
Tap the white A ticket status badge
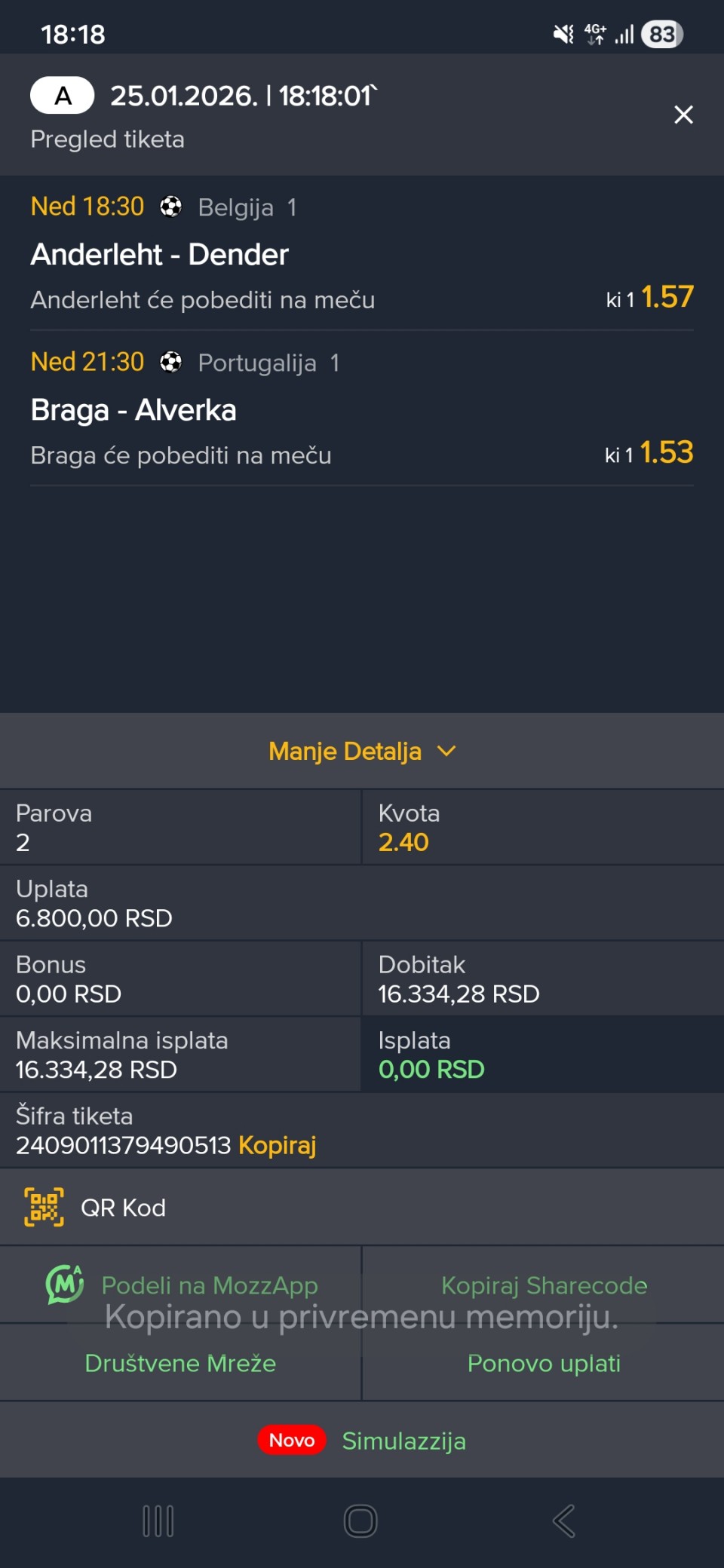pyautogui.click(x=63, y=96)
